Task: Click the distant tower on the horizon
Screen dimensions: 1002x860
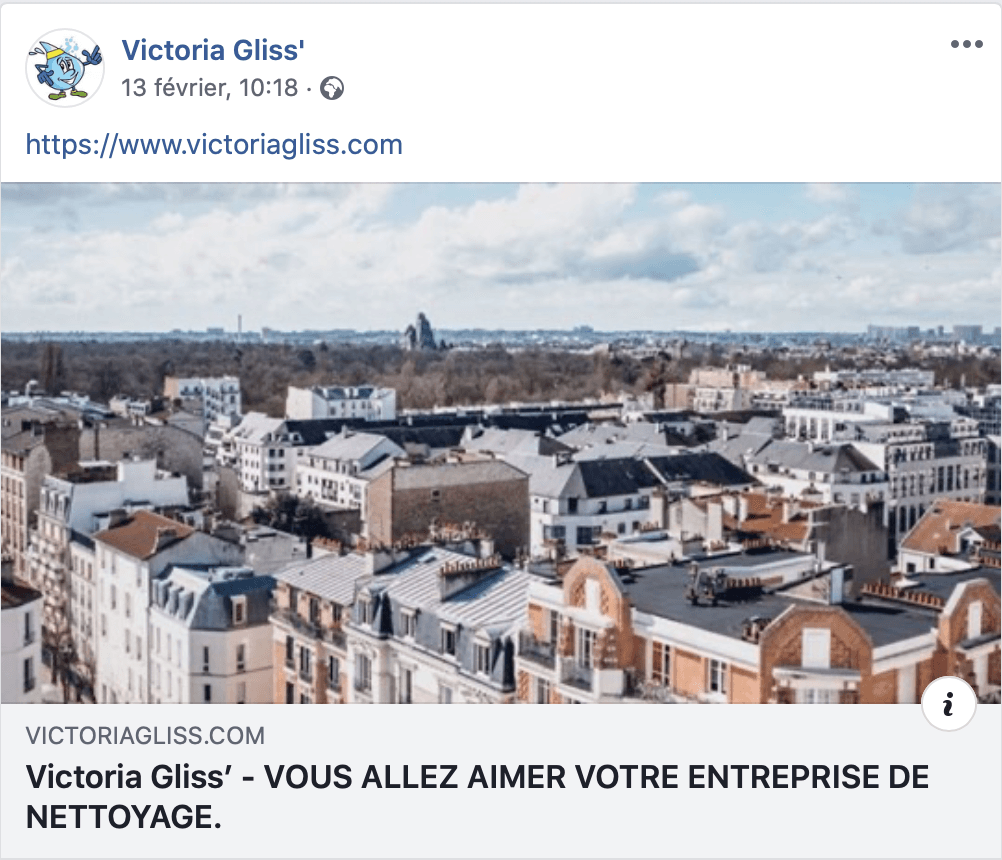Action: (420, 331)
